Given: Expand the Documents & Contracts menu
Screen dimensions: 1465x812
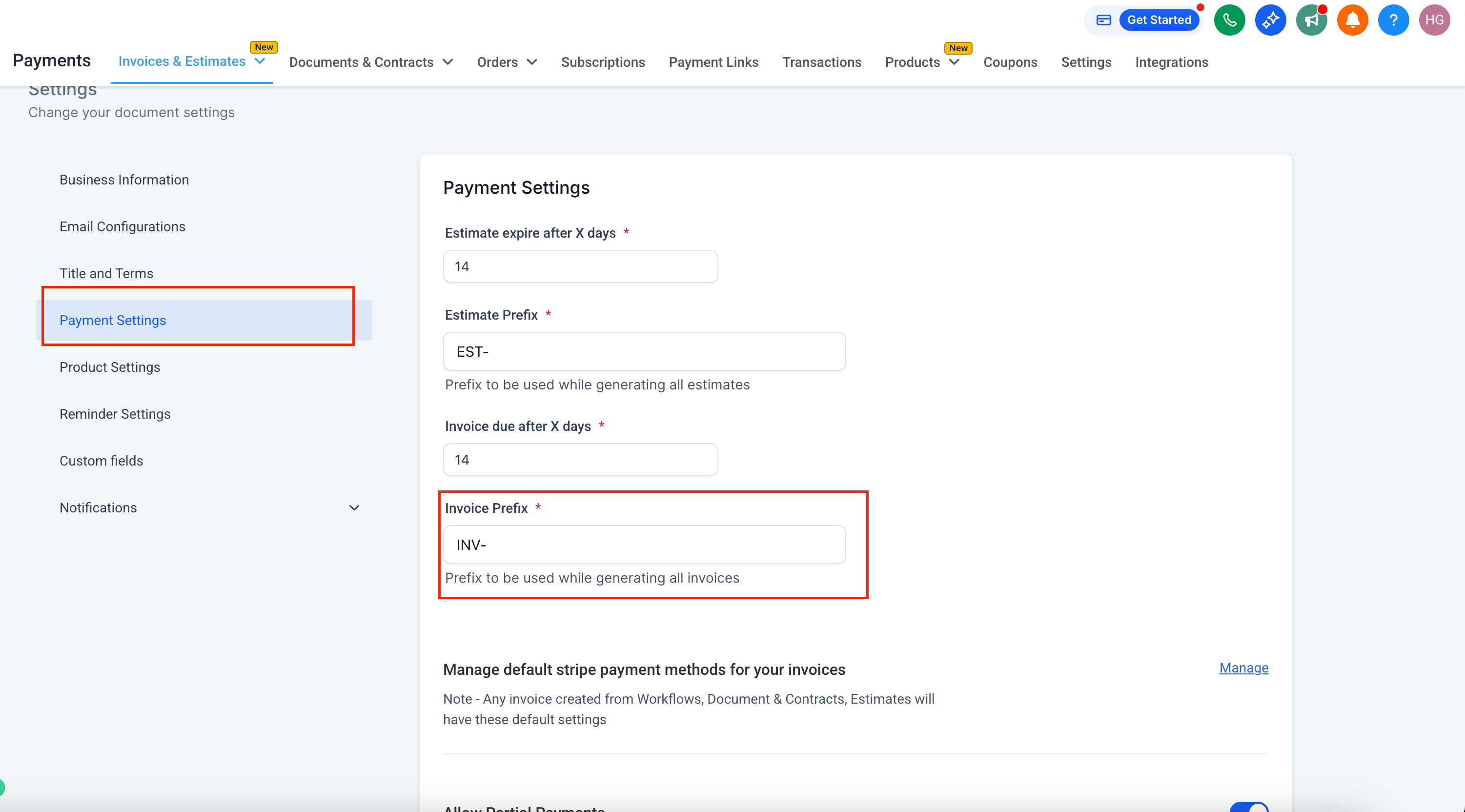Looking at the screenshot, I should tap(448, 62).
